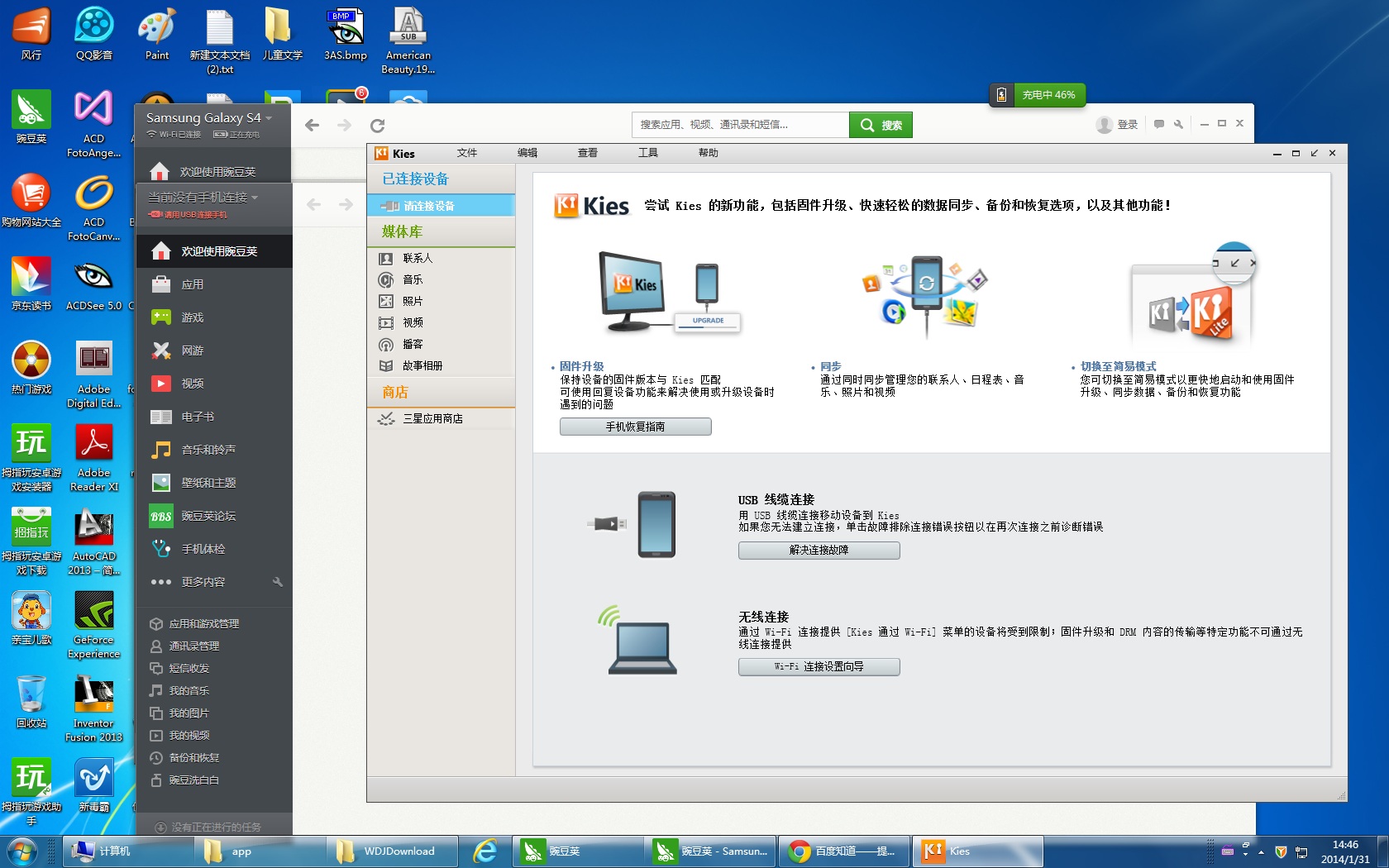Click the 手机恢复指南 button
The height and width of the screenshot is (868, 1389).
[x=635, y=427]
